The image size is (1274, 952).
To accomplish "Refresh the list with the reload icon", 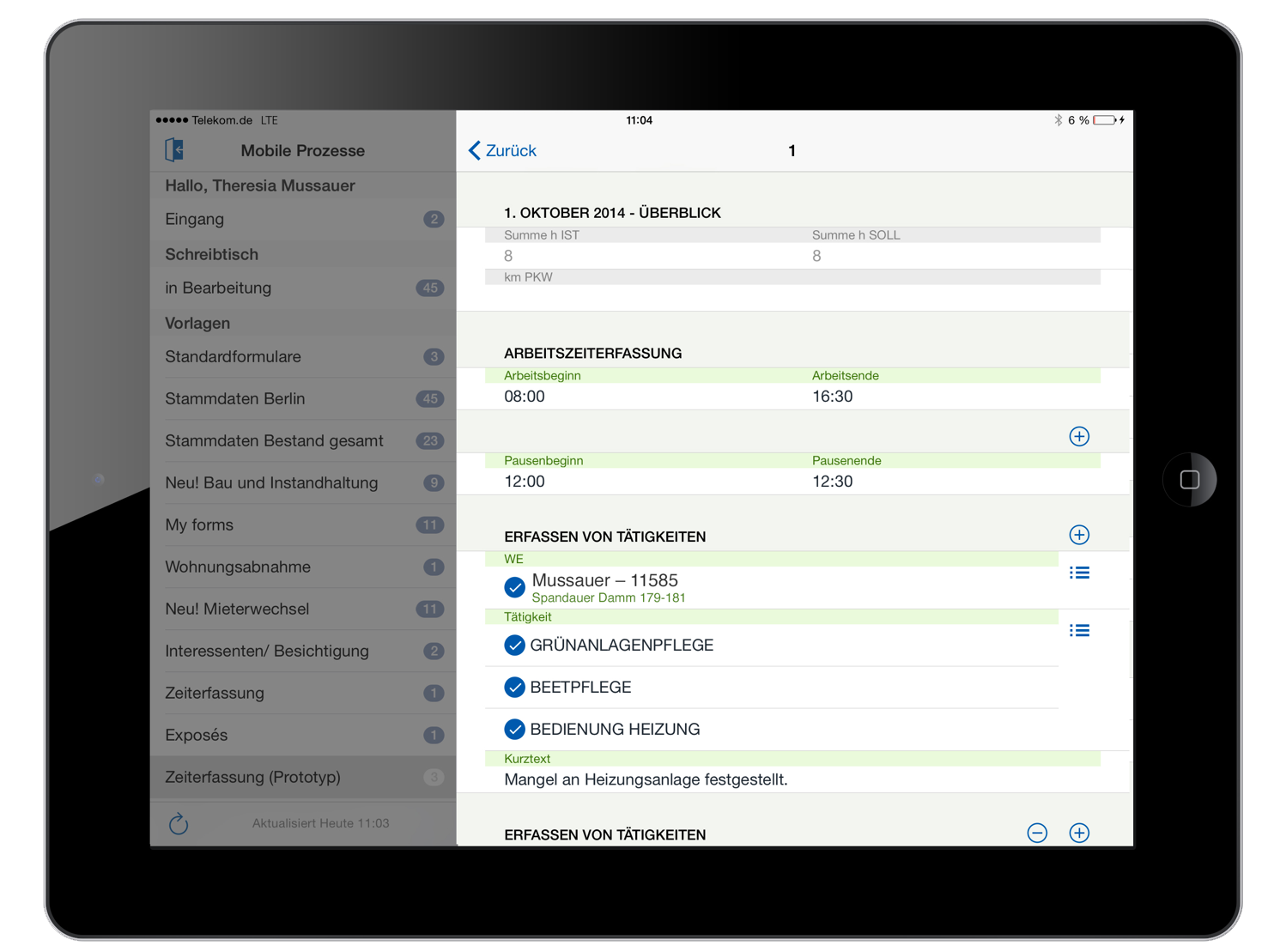I will (179, 824).
